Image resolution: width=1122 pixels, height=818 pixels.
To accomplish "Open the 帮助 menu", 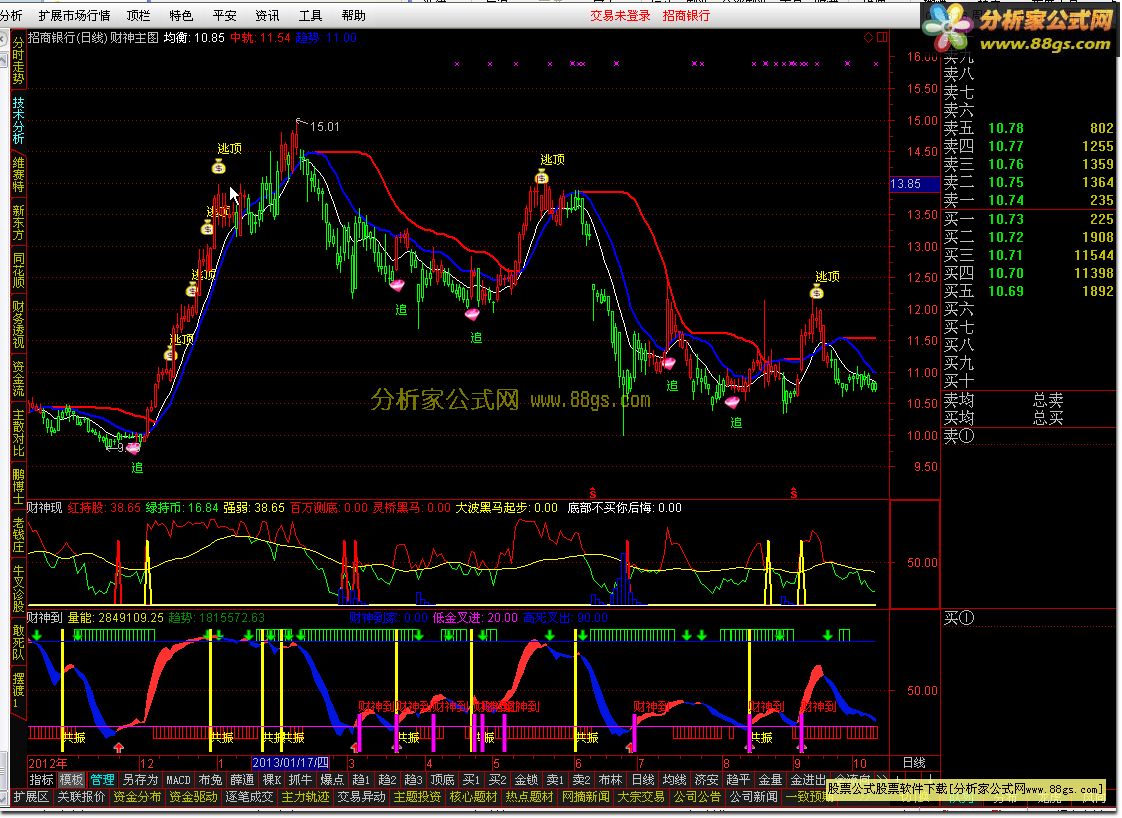I will [x=353, y=15].
